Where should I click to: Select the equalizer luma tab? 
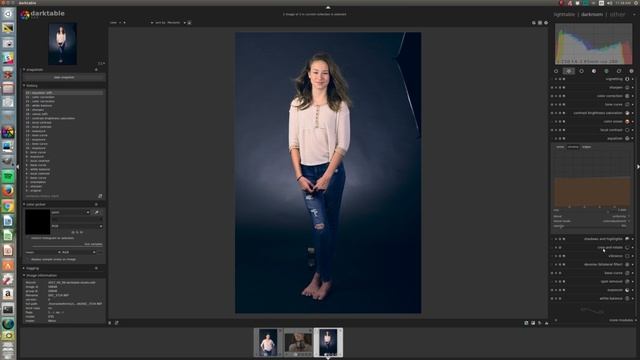(x=560, y=147)
